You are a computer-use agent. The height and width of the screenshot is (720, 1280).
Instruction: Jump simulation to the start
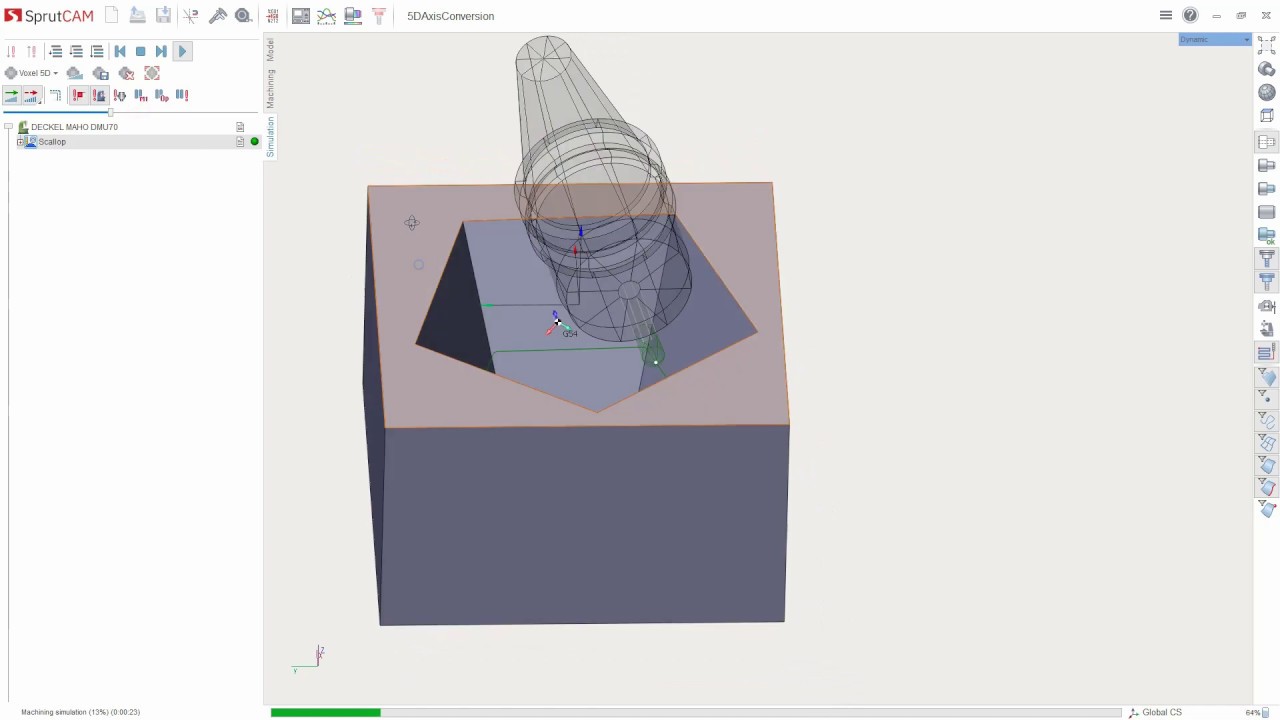click(x=120, y=51)
